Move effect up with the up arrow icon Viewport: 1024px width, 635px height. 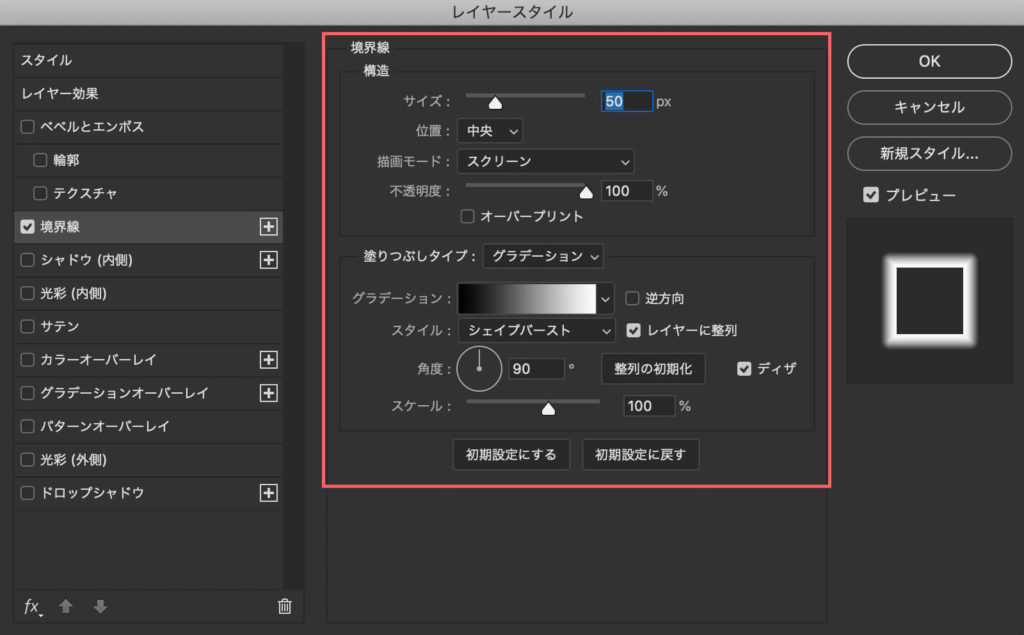pyautogui.click(x=66, y=606)
